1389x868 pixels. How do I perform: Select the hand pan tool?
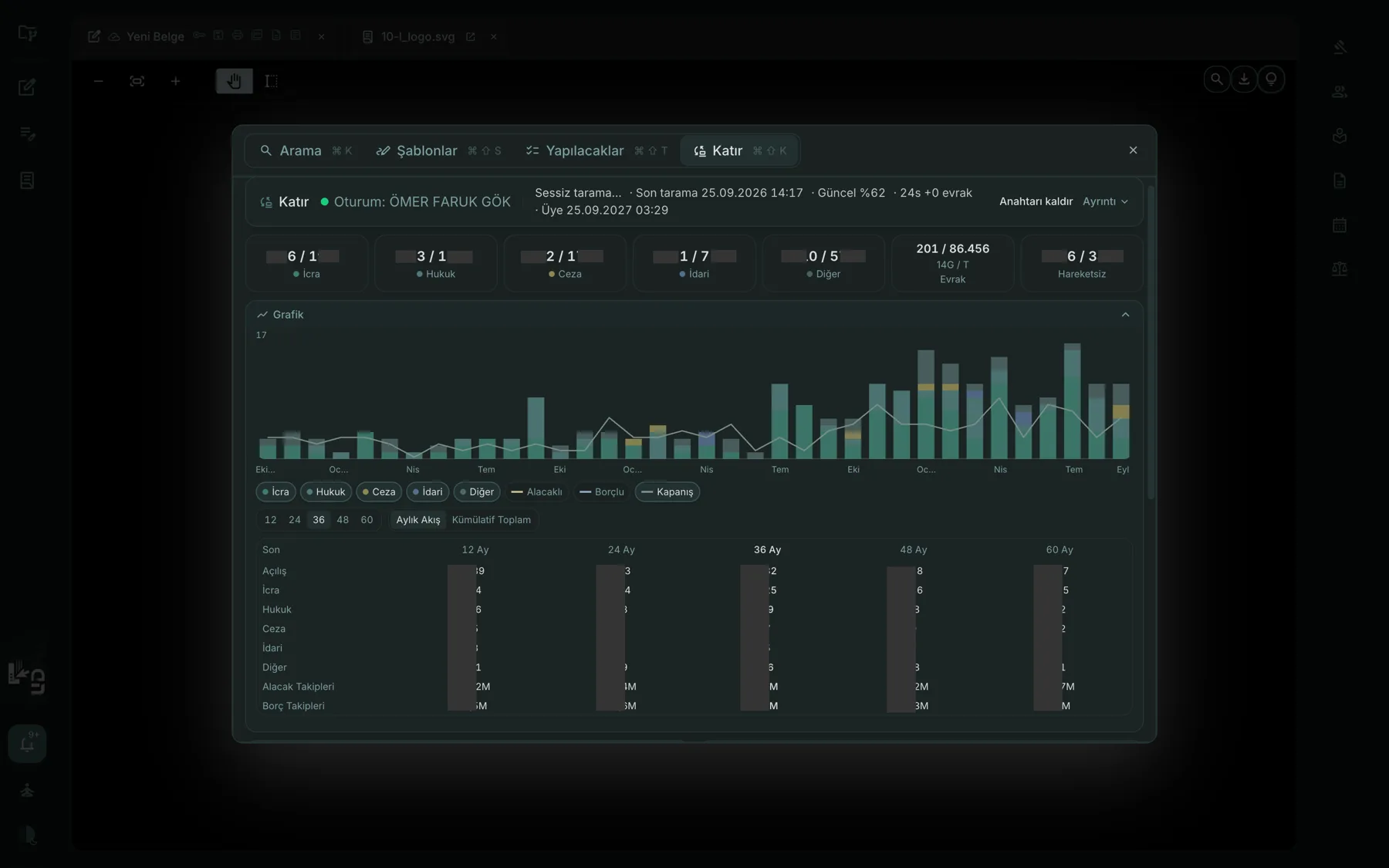(x=234, y=81)
